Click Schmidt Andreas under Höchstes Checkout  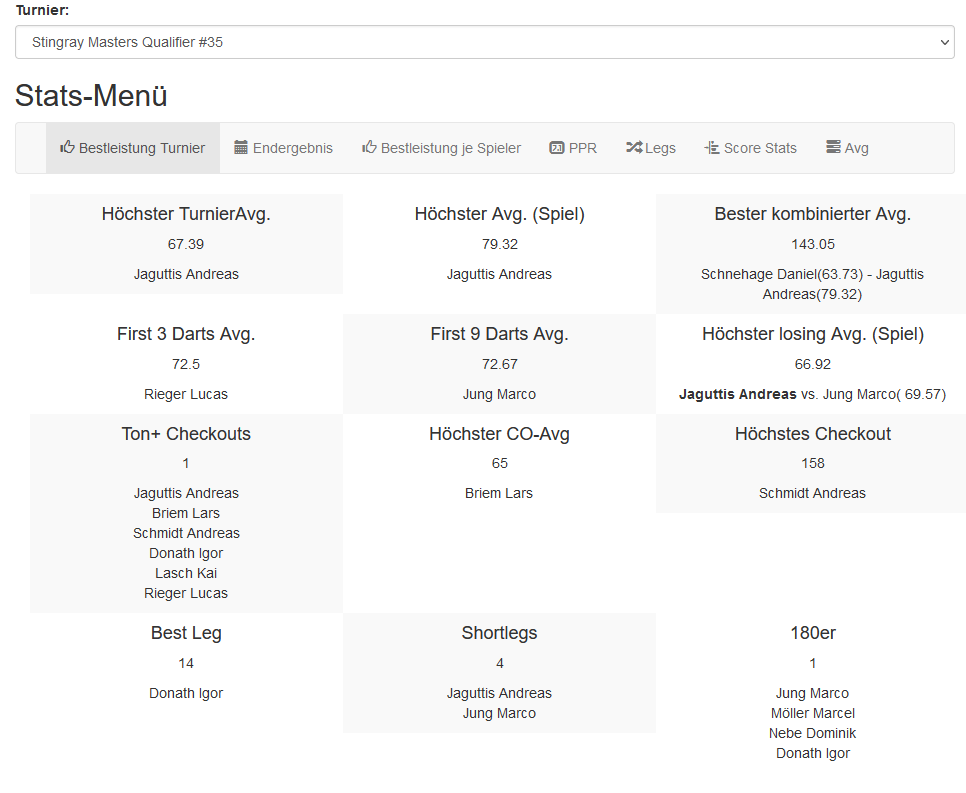click(812, 493)
